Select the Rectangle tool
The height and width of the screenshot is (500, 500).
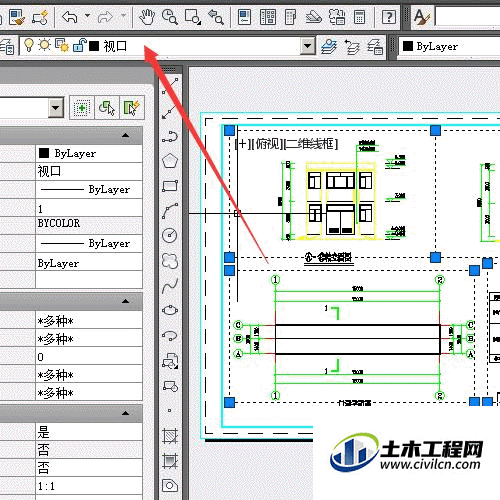point(170,186)
